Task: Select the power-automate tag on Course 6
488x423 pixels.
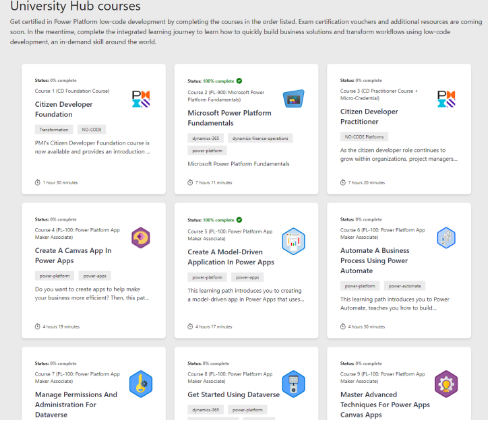Action: [405, 286]
